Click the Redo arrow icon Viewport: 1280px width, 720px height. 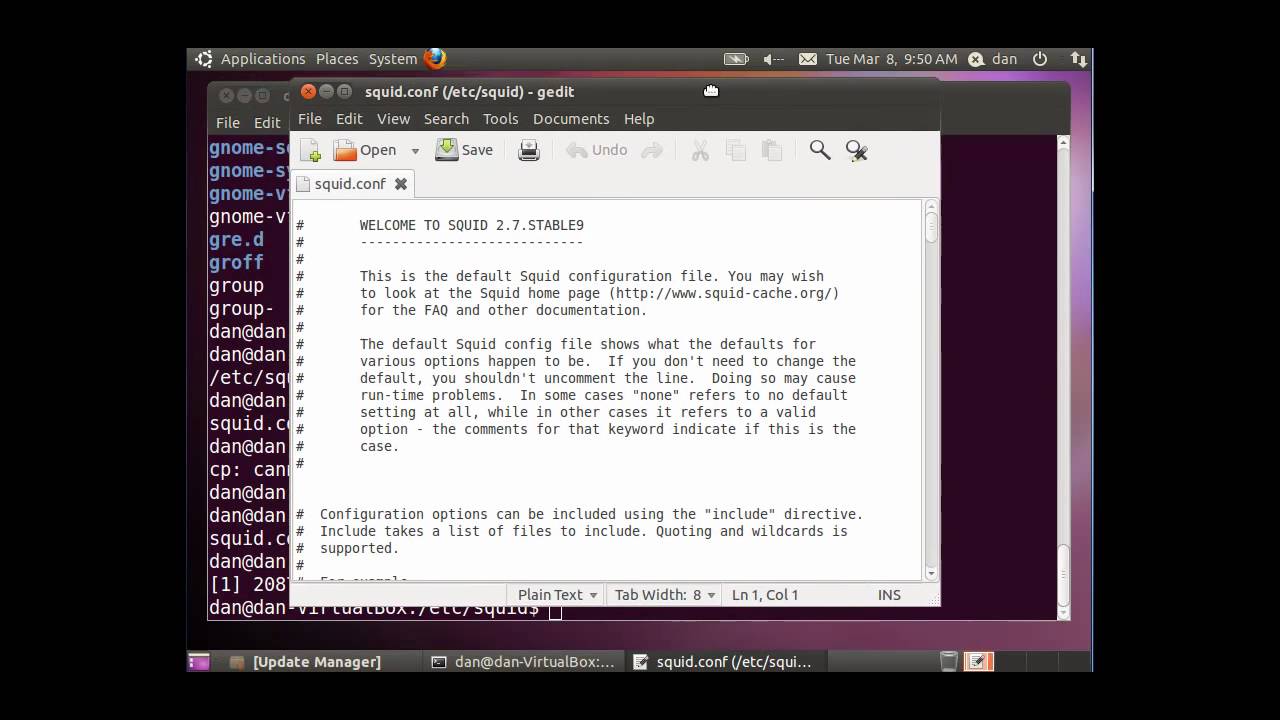coord(652,150)
